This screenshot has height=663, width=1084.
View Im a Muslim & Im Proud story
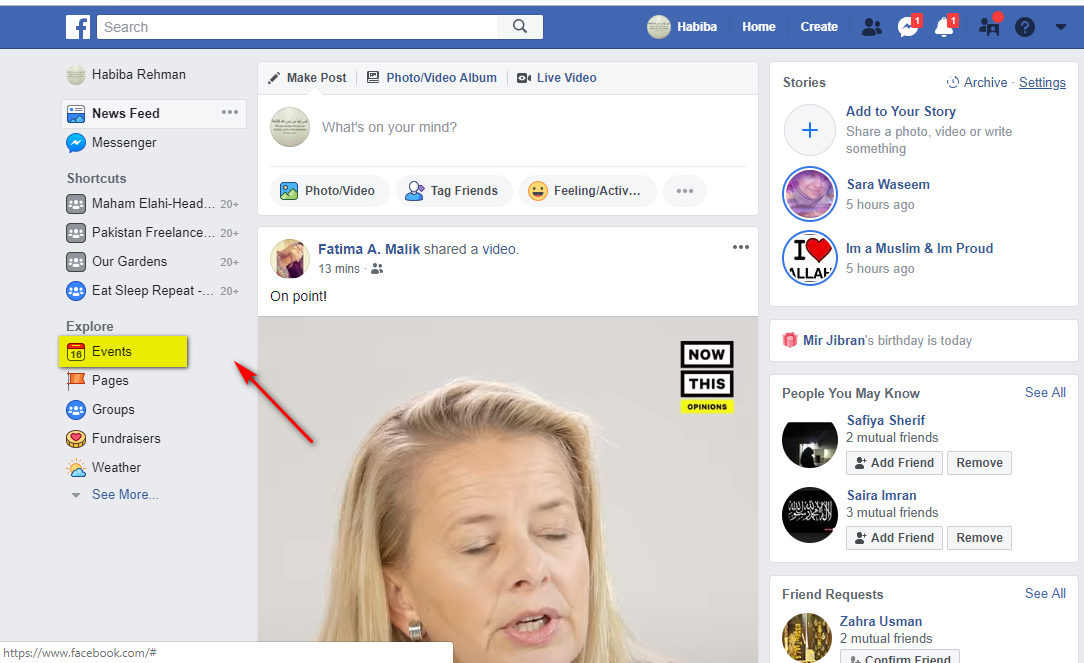tap(810, 258)
